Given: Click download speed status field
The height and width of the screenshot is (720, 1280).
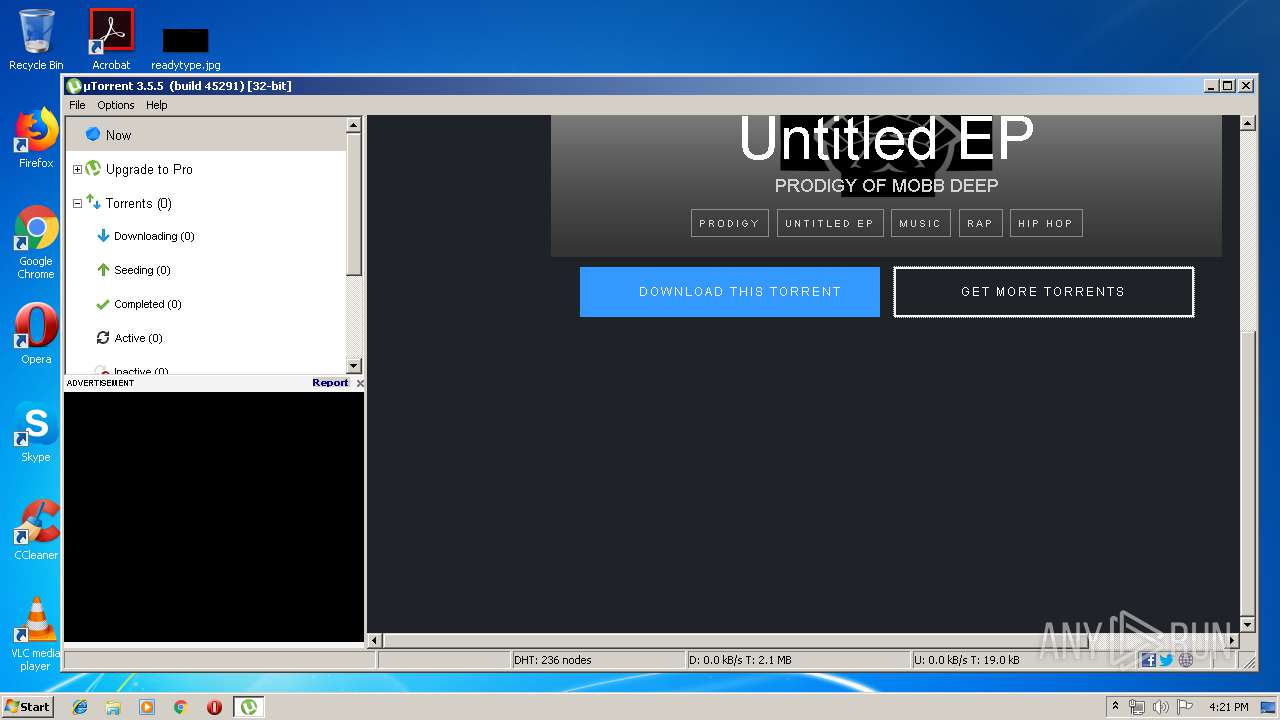Looking at the screenshot, I should tap(798, 660).
